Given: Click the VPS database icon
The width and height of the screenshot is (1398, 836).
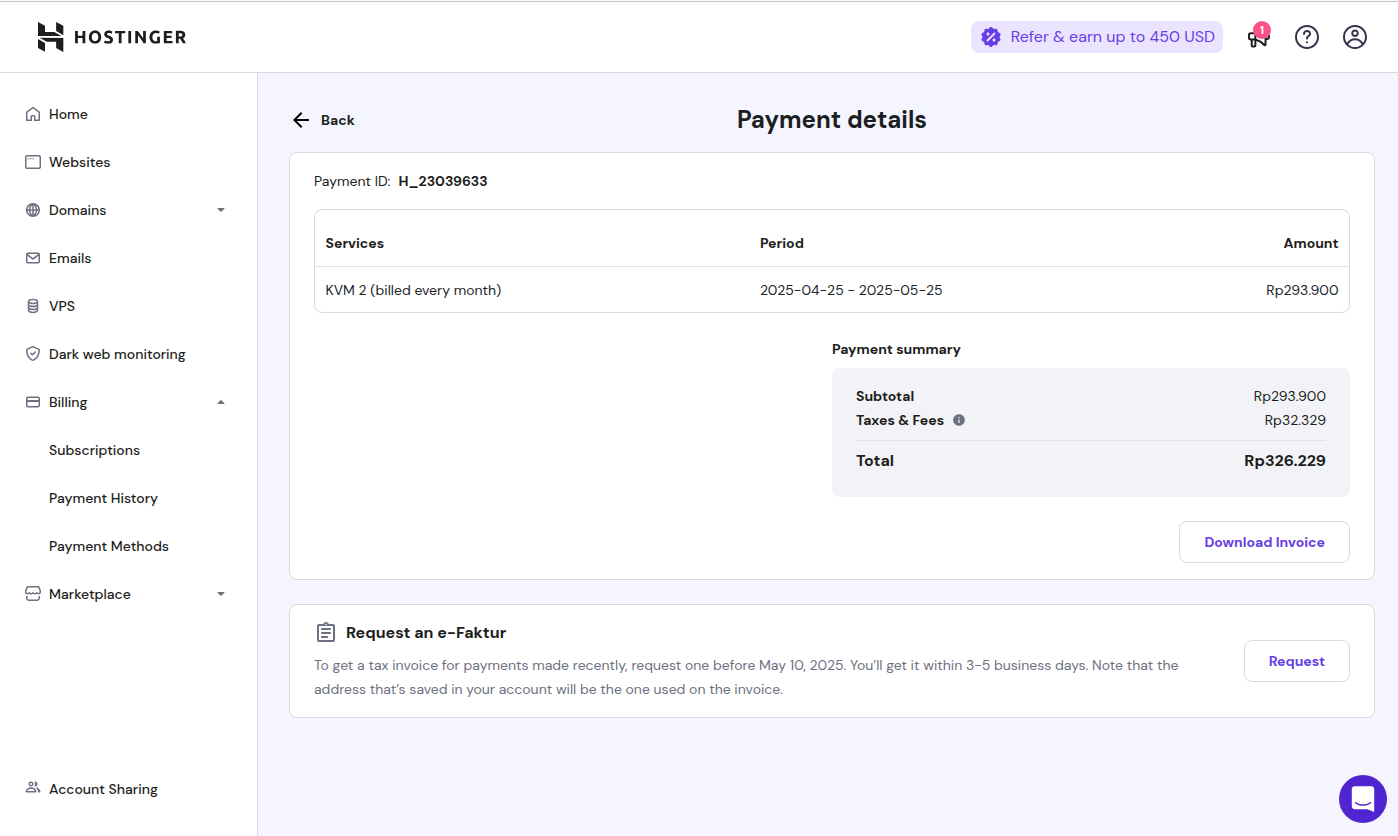Looking at the screenshot, I should [x=33, y=306].
